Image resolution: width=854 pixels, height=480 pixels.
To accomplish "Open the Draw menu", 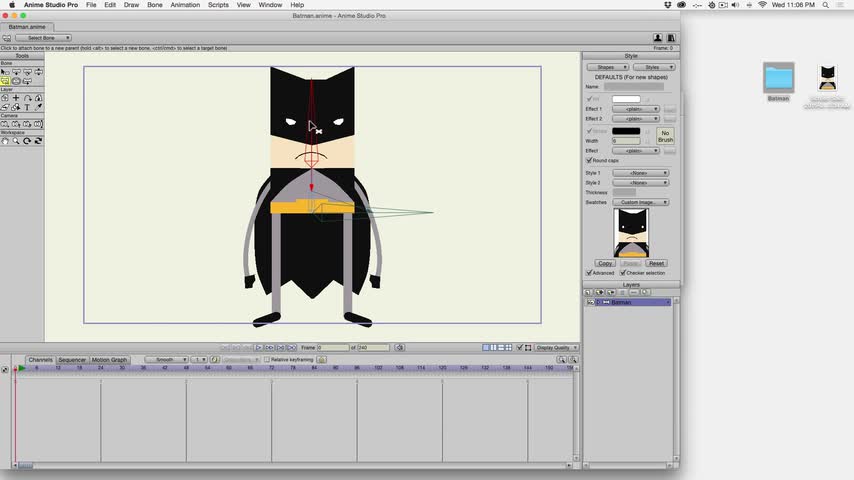I will click(x=131, y=5).
